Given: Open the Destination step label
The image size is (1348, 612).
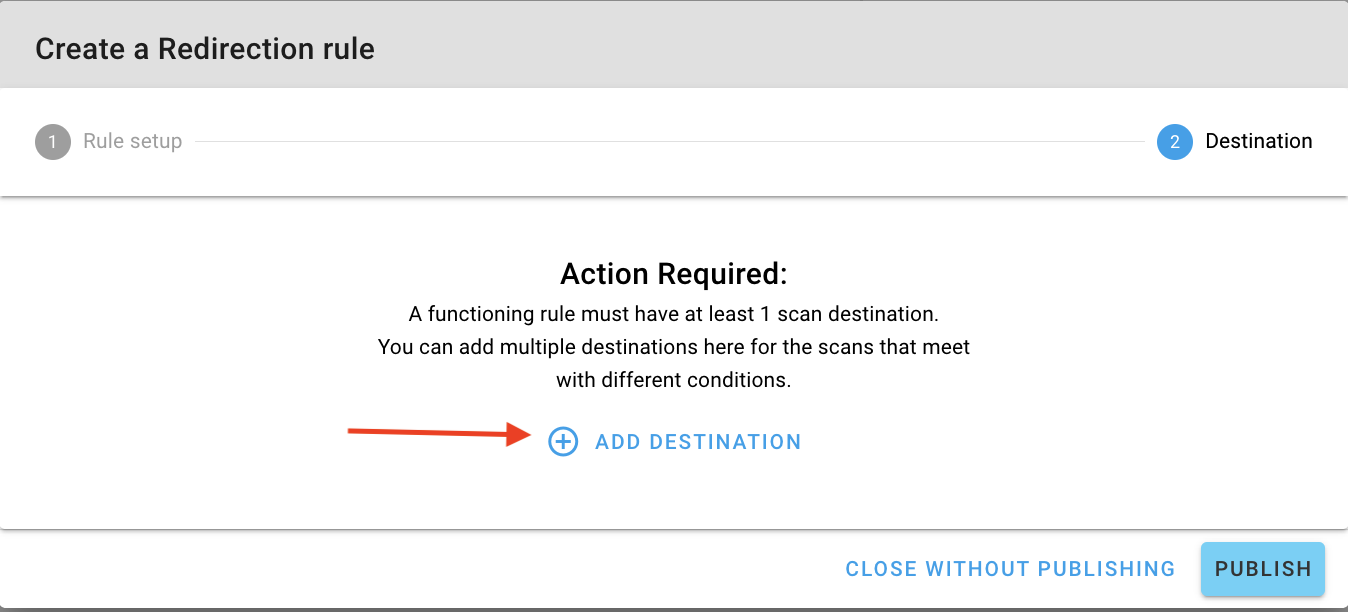Looking at the screenshot, I should tap(1258, 141).
